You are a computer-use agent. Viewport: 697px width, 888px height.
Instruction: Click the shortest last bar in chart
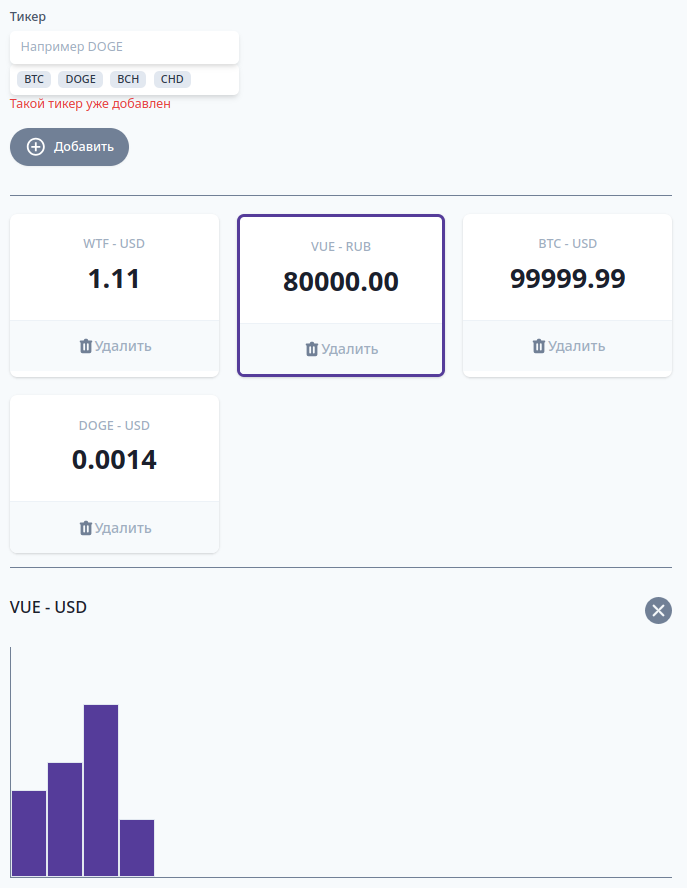[x=137, y=848]
